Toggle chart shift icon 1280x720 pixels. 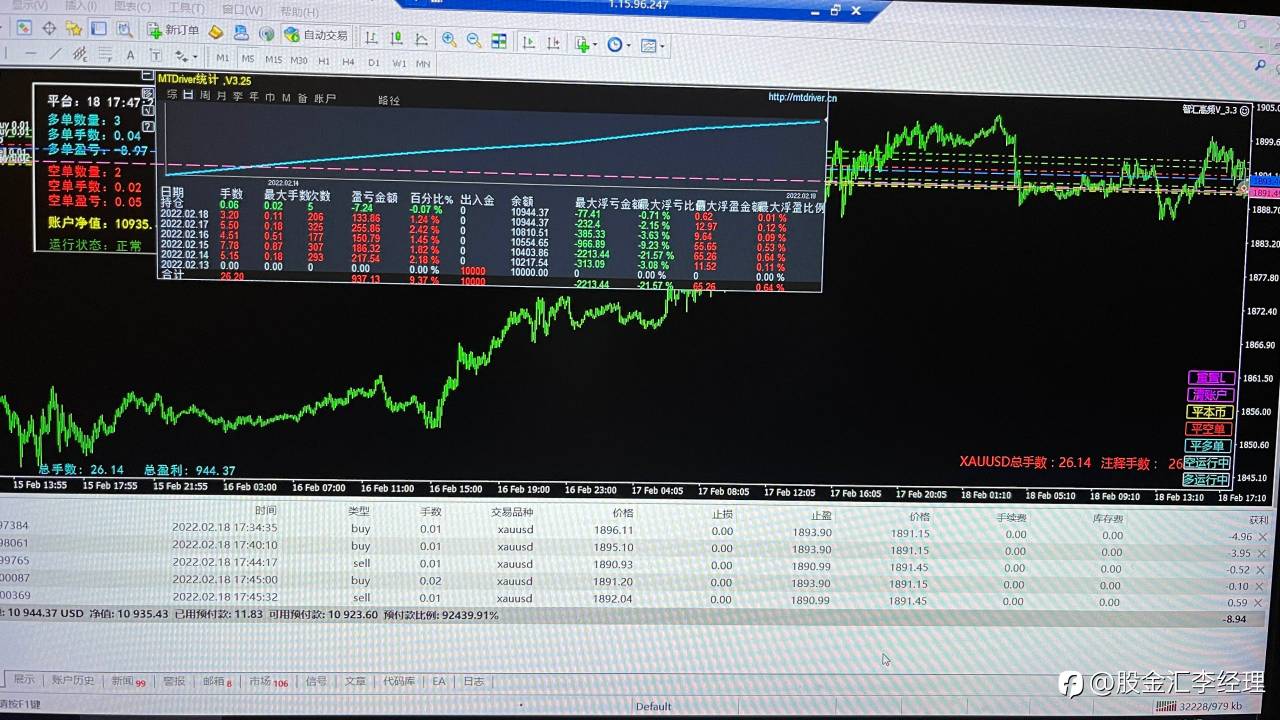click(553, 43)
